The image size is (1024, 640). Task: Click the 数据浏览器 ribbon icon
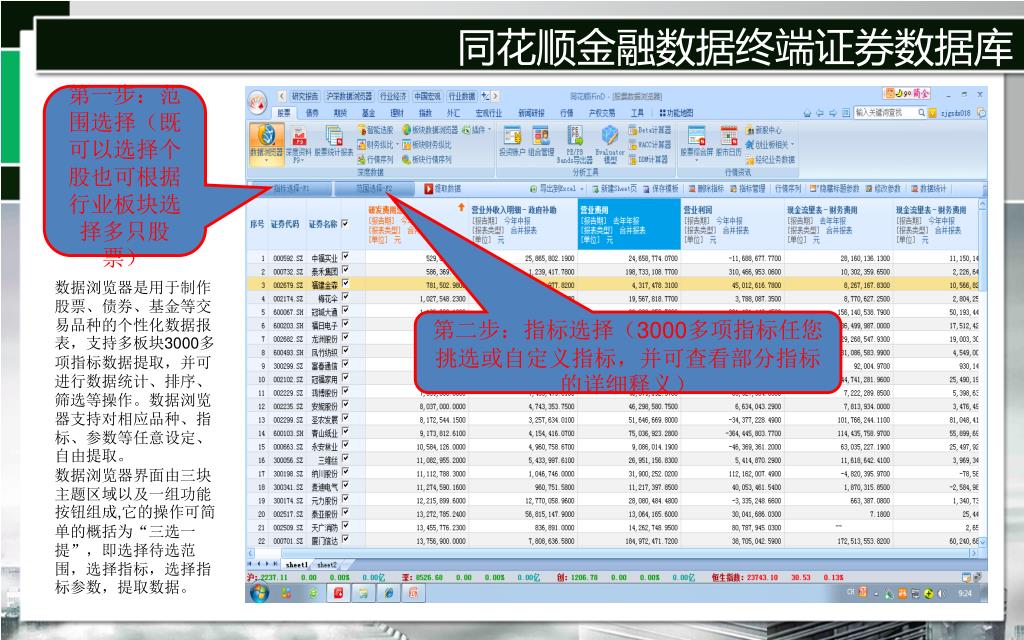tap(266, 142)
